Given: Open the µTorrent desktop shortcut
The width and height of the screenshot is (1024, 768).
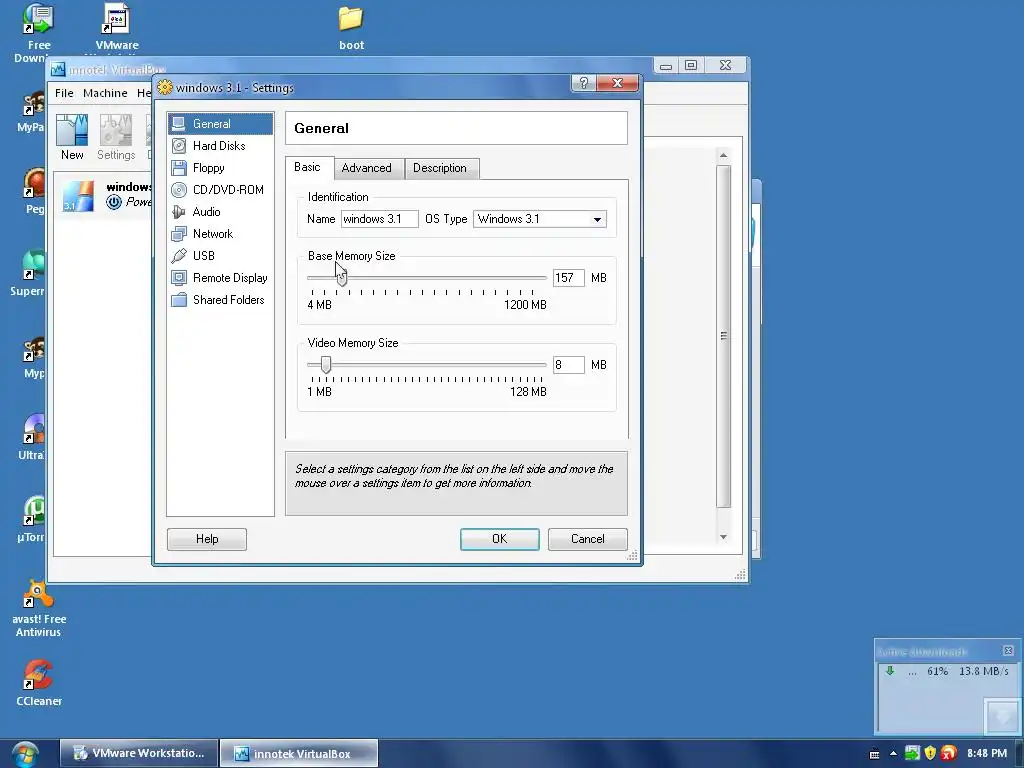Looking at the screenshot, I should click(33, 519).
